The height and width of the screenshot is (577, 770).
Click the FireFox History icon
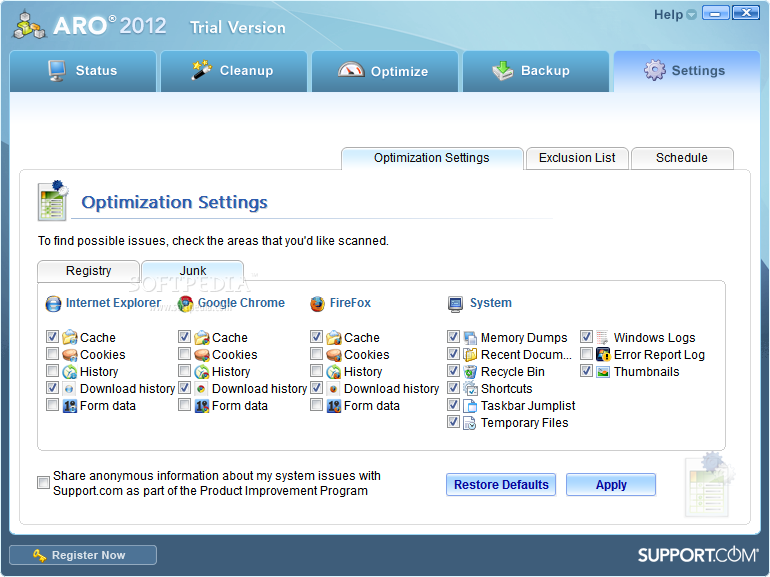(x=334, y=372)
